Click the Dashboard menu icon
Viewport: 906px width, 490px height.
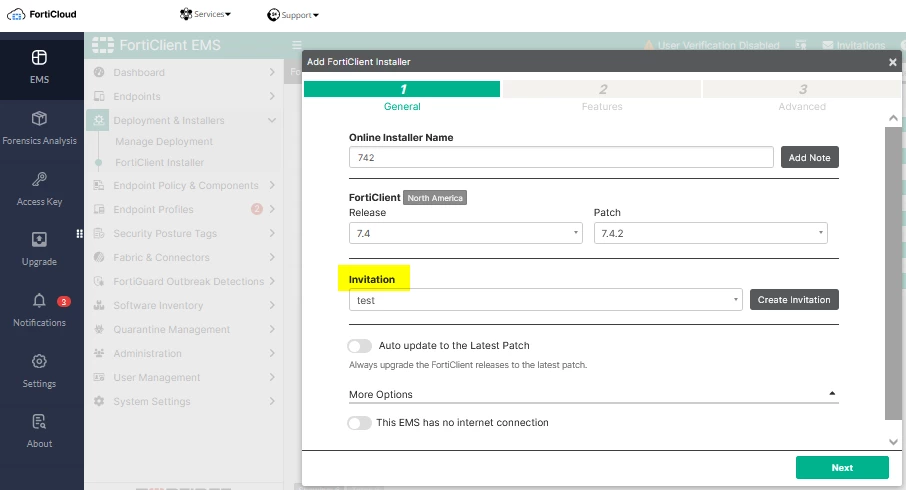pos(99,72)
